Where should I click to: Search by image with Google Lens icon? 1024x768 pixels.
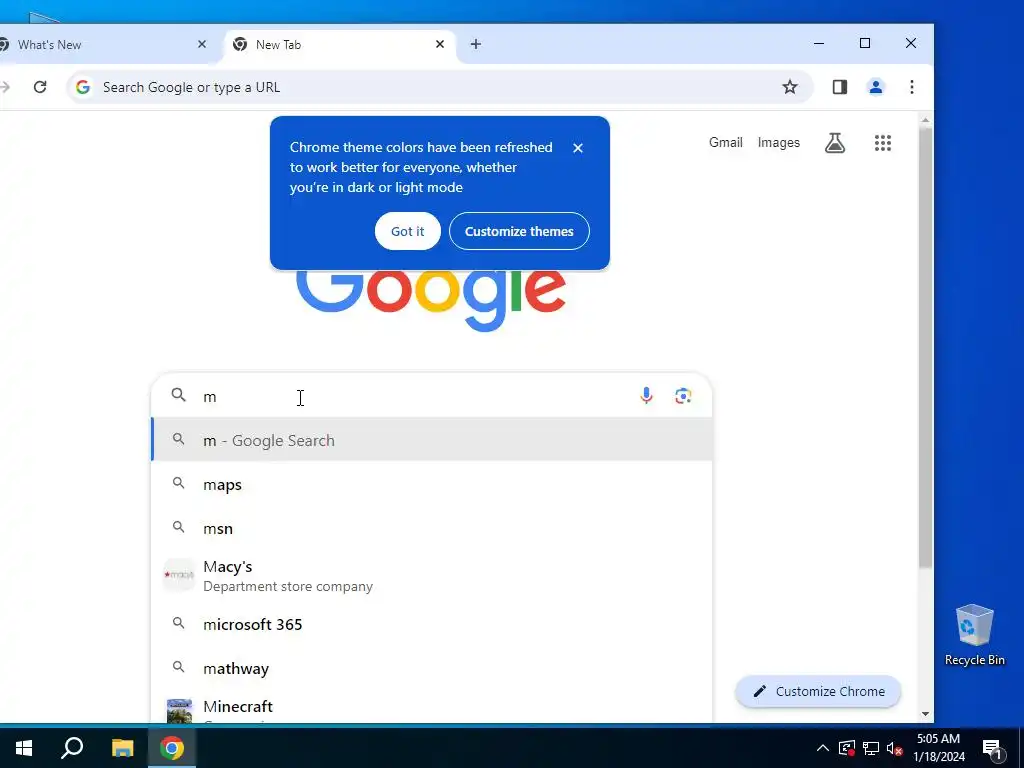[x=683, y=396]
